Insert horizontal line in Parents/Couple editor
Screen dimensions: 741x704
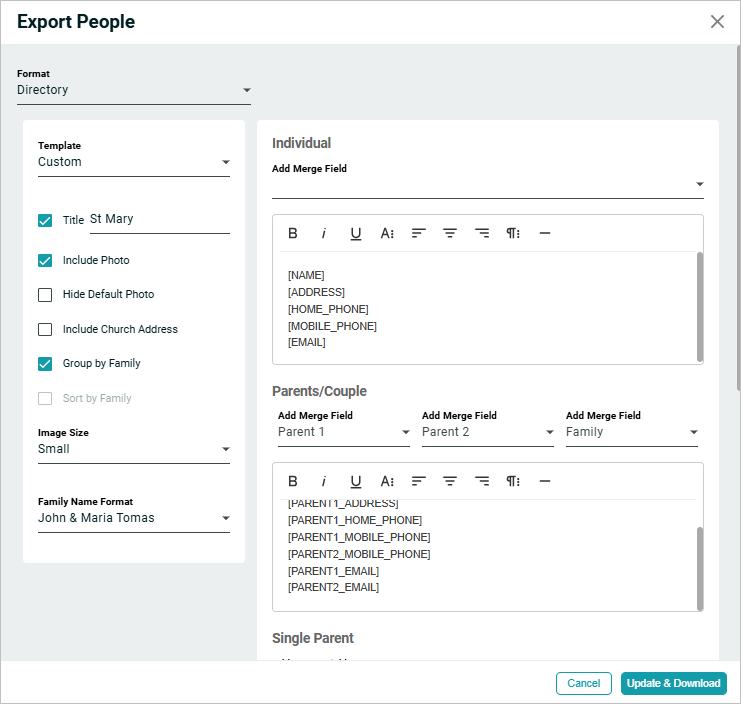[x=545, y=481]
